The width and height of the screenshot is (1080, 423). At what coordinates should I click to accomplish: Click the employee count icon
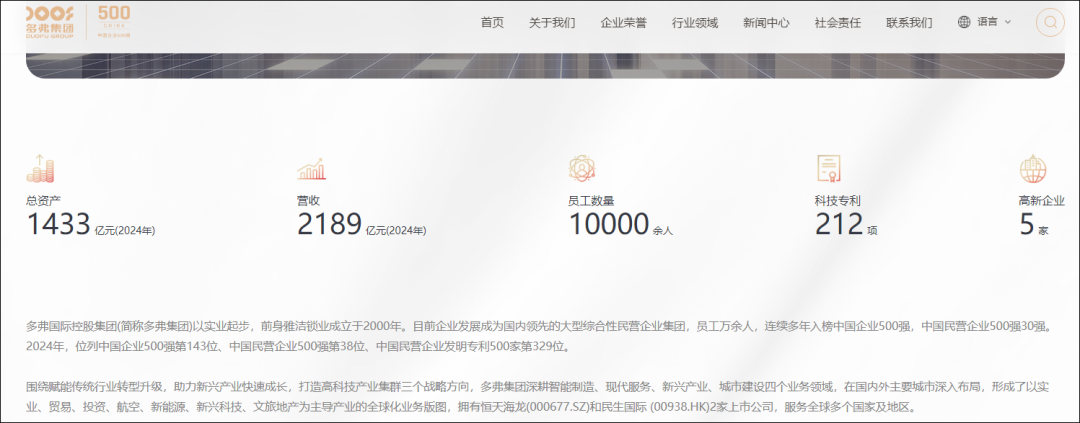(x=581, y=169)
